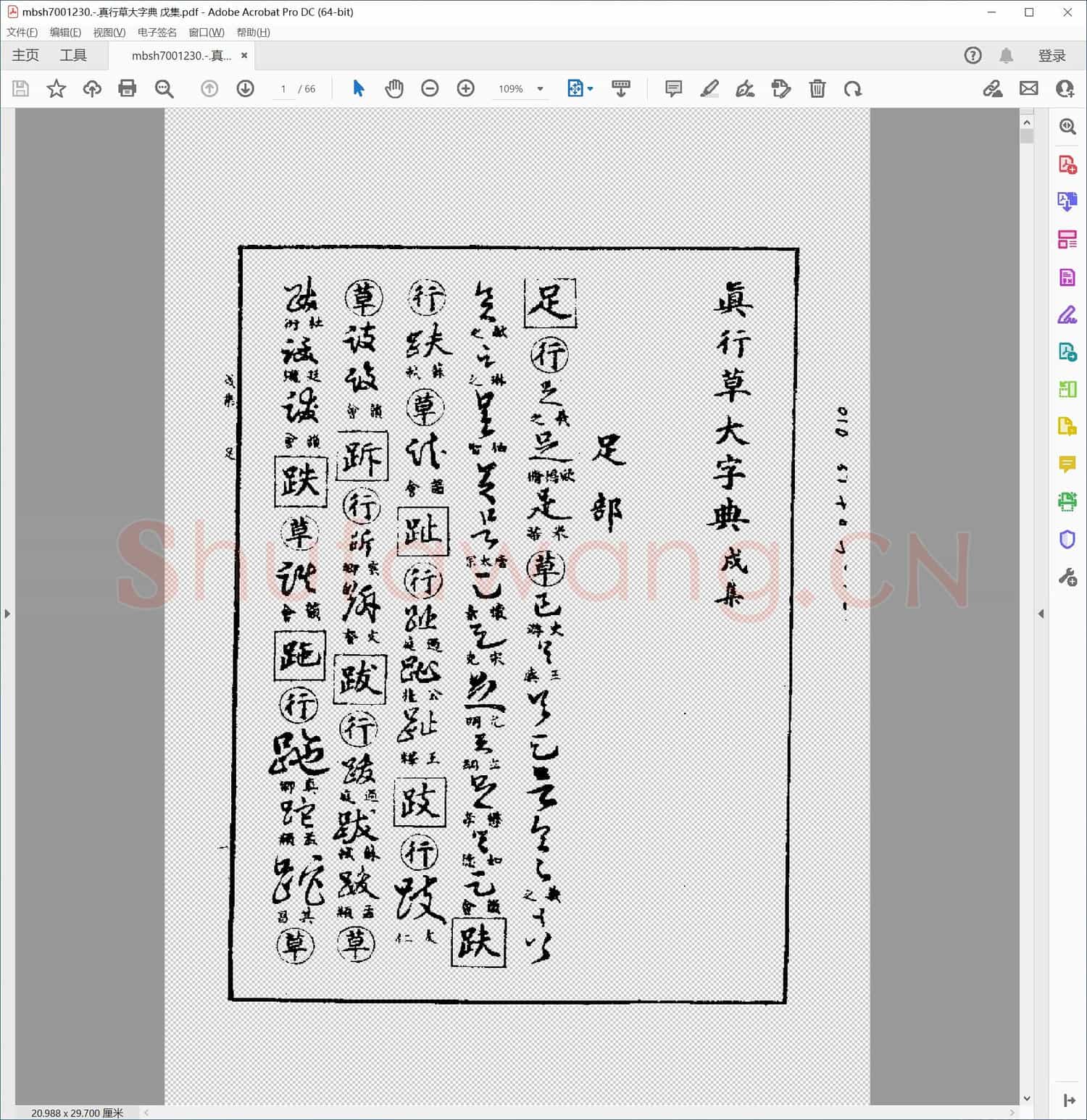Open the zoom percentage dropdown
1087x1120 pixels.
pos(539,88)
